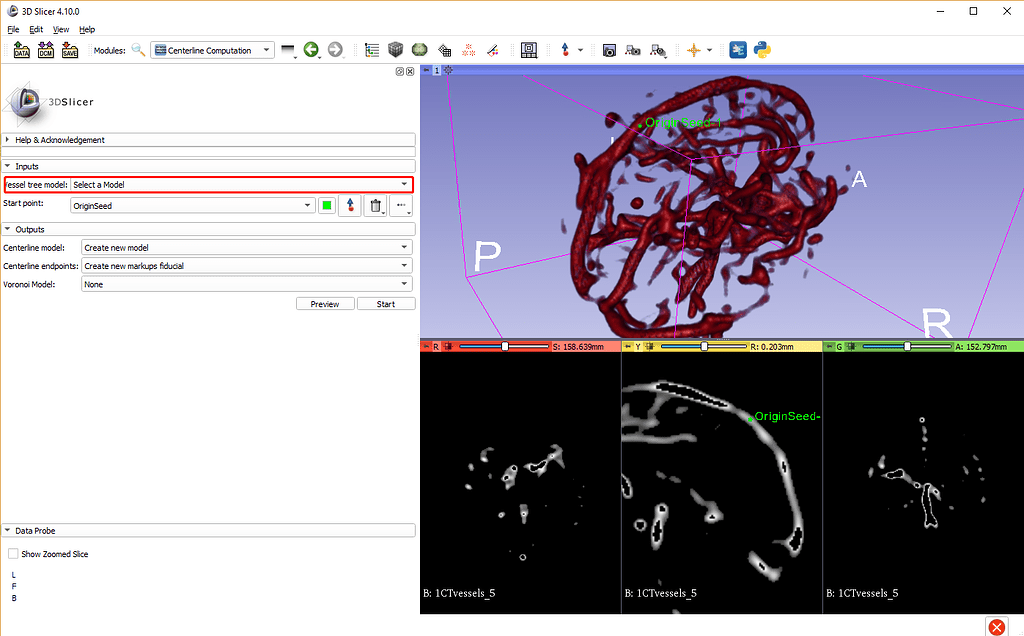Open the Python interactor console
The image size is (1024, 636).
[761, 50]
